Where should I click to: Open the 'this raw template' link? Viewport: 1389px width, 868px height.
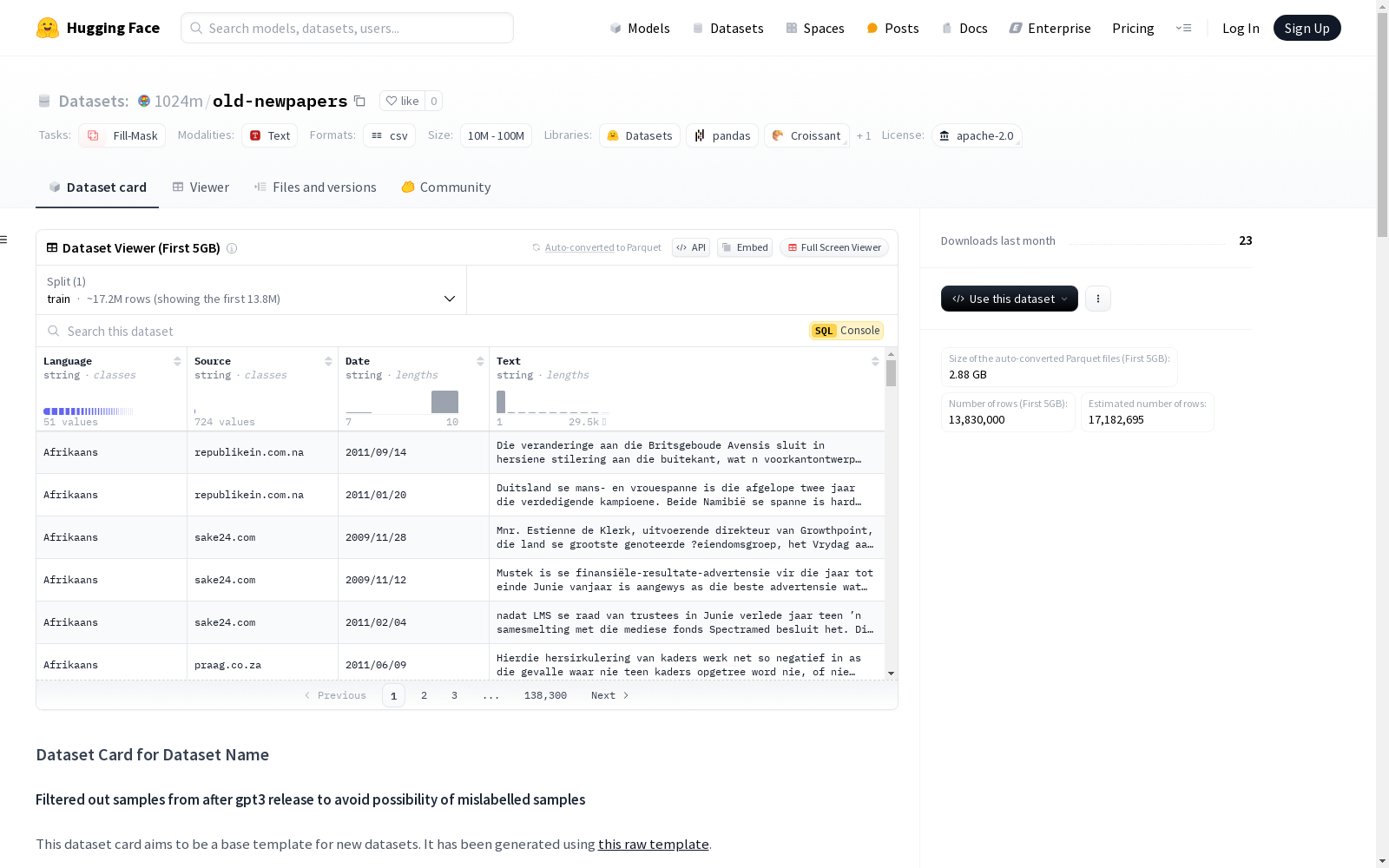tap(654, 844)
